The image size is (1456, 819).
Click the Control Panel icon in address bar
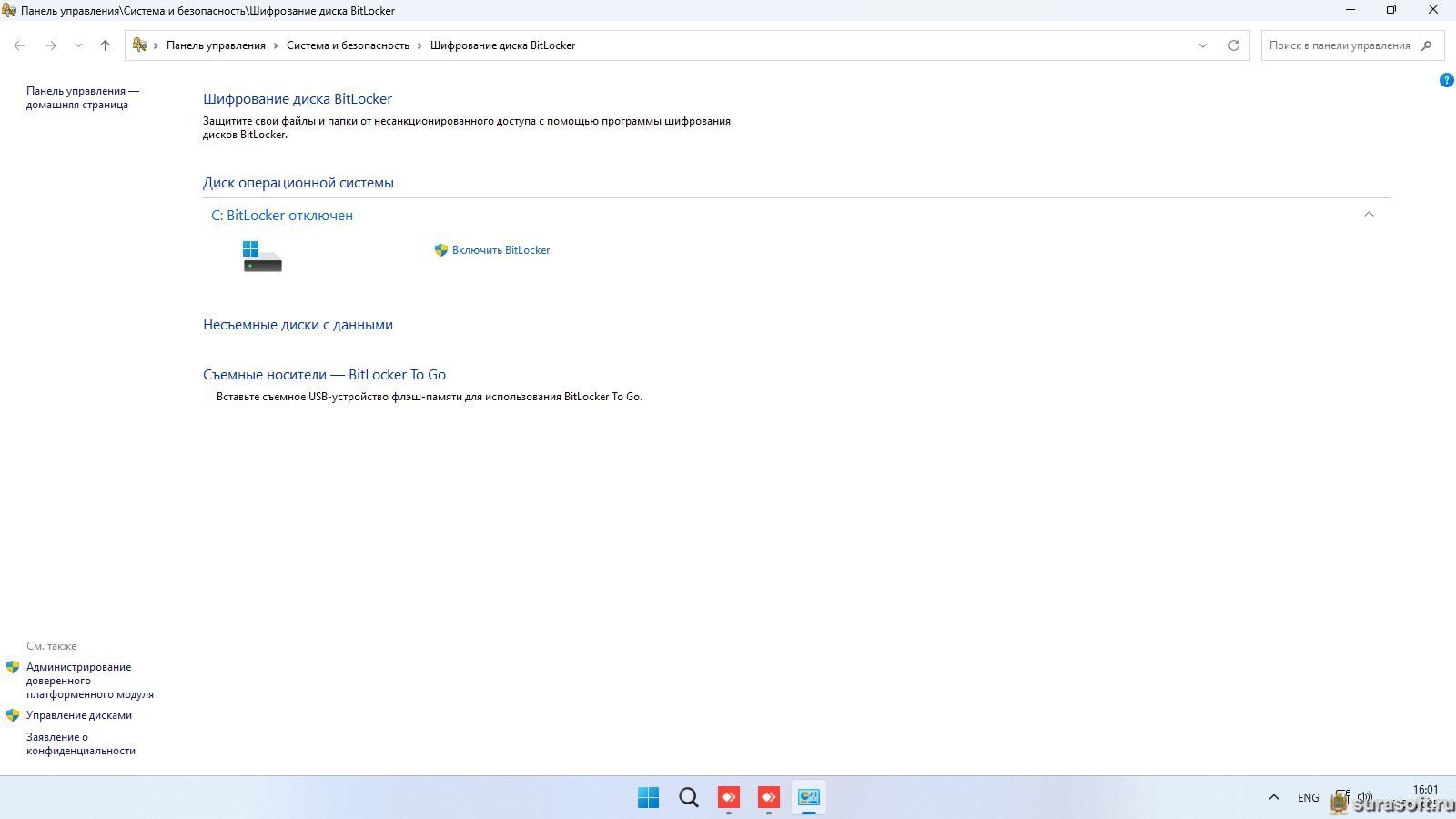140,45
